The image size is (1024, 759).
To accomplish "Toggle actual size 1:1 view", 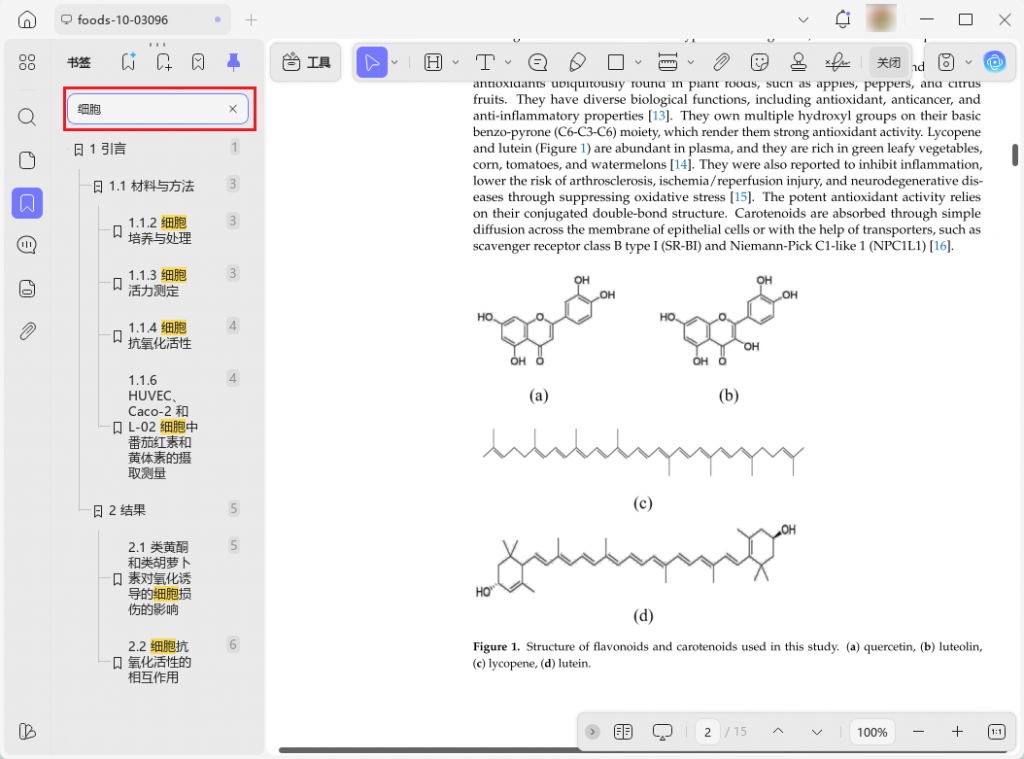I will tap(996, 732).
